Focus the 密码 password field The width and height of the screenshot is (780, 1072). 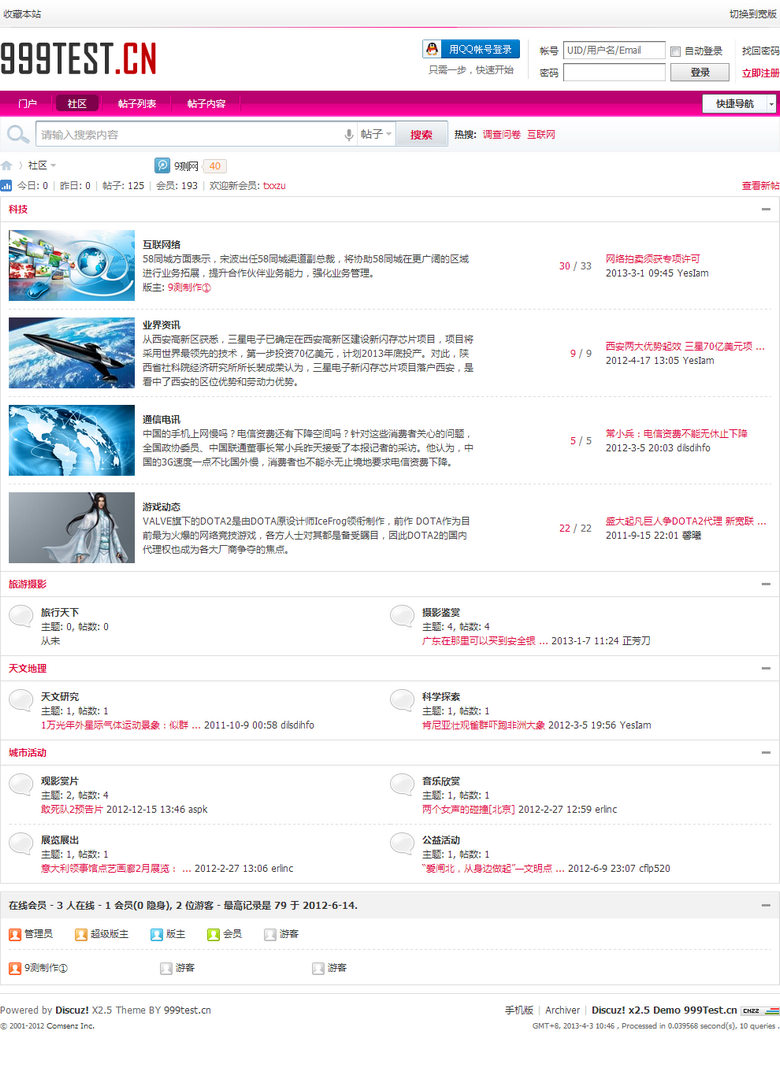614,72
